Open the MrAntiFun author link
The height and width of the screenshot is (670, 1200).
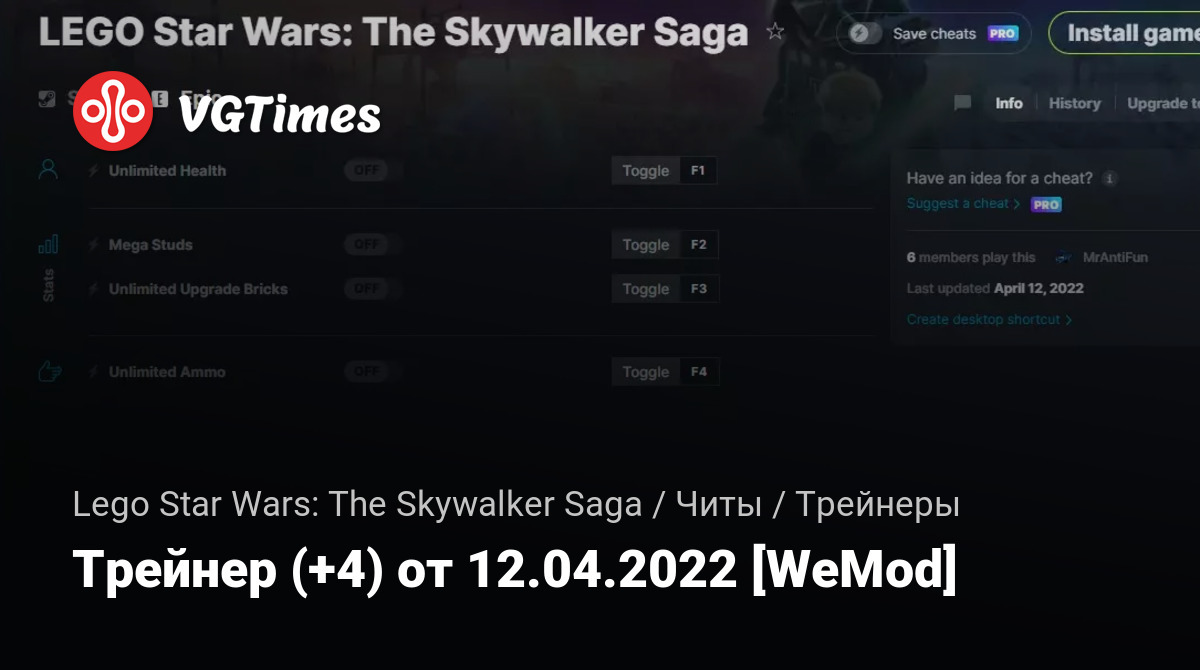pos(1115,257)
